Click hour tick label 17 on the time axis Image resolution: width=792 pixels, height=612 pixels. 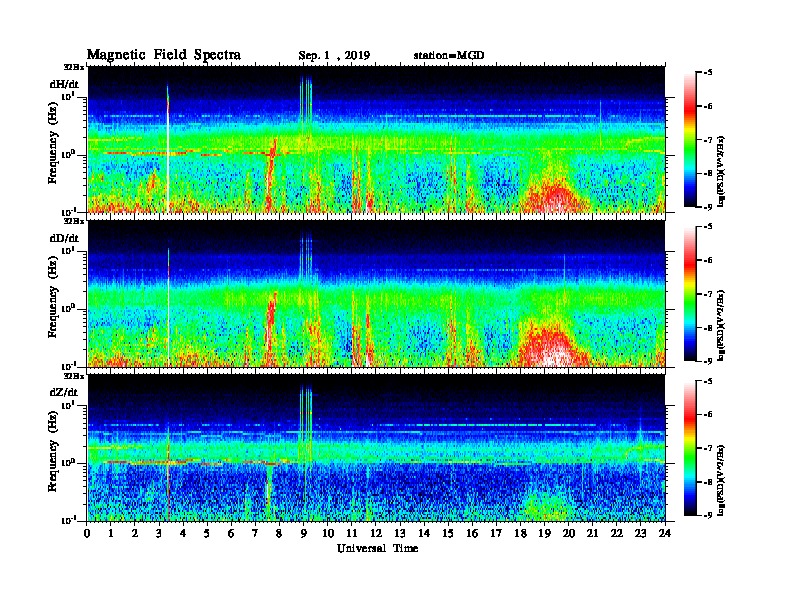tap(497, 533)
